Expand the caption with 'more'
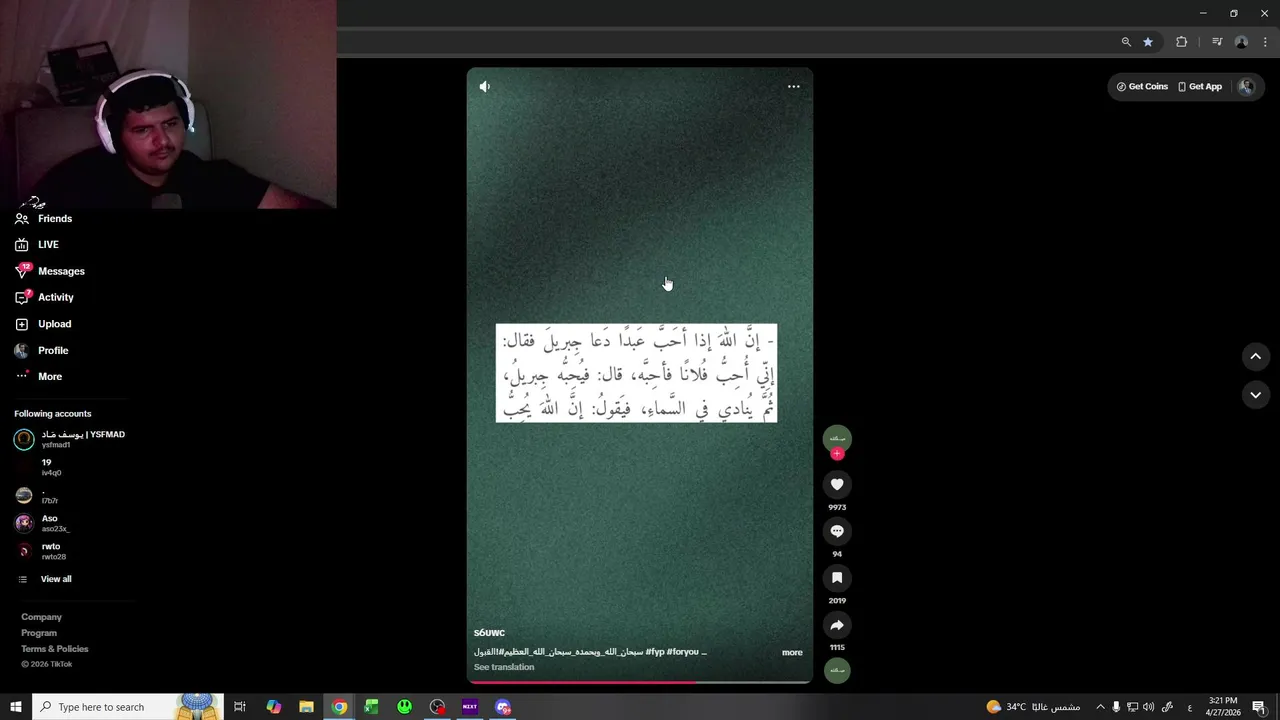 [792, 653]
